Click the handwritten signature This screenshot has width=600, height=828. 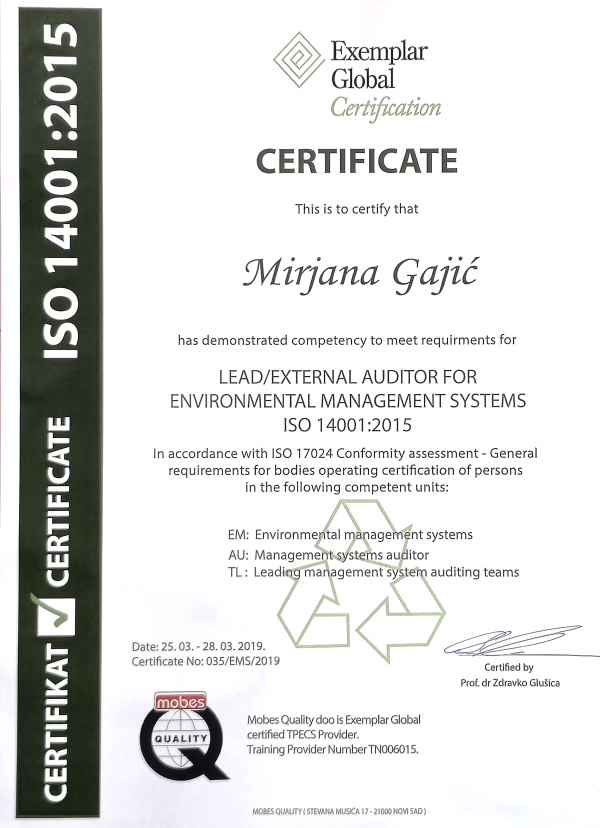[x=520, y=641]
